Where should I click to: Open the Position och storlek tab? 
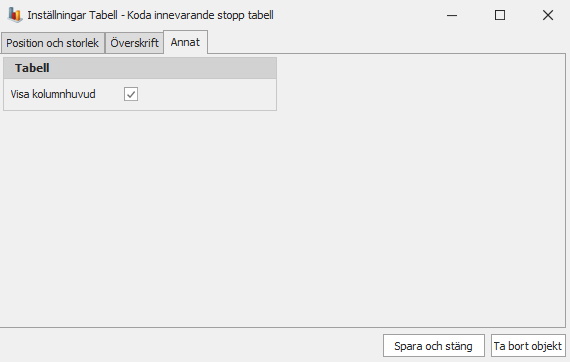[x=53, y=43]
